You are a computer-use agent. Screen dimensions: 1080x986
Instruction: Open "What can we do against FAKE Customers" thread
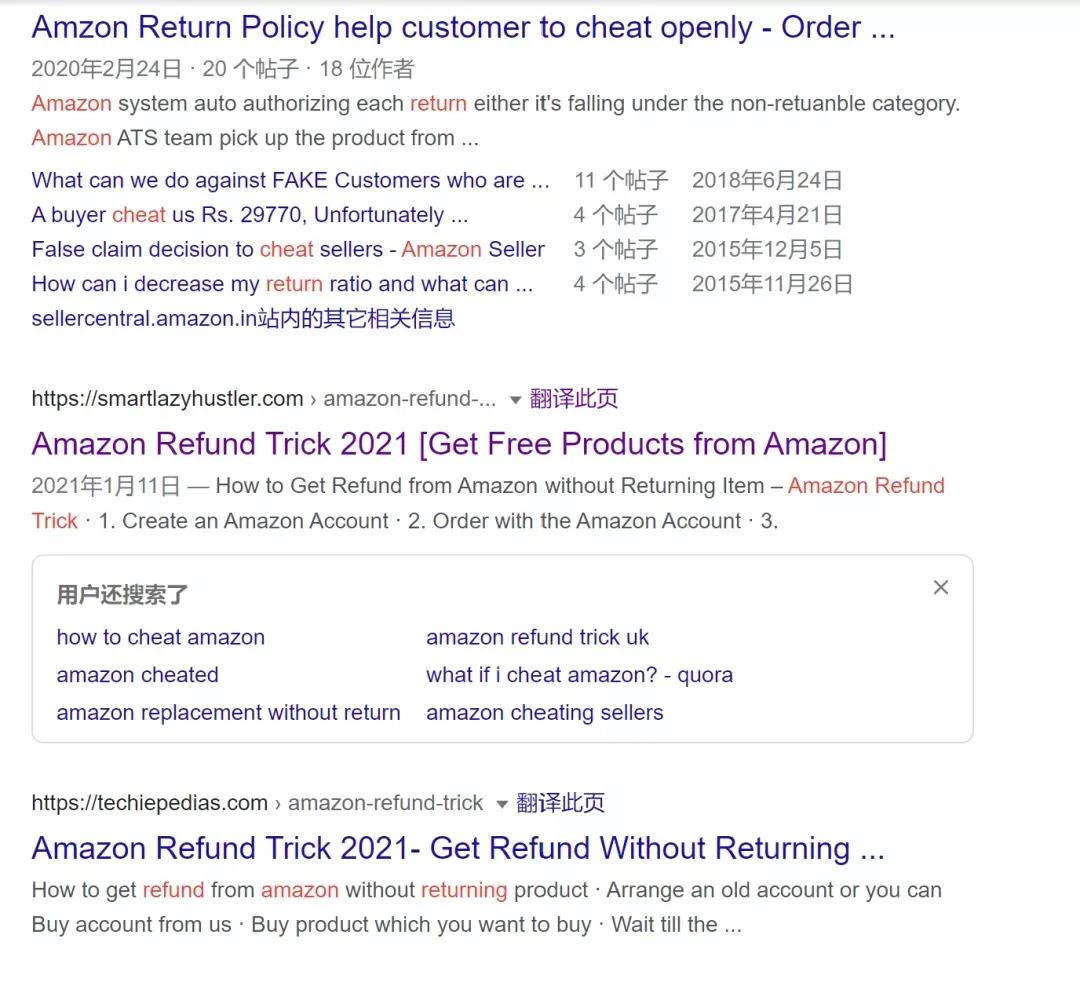click(290, 180)
